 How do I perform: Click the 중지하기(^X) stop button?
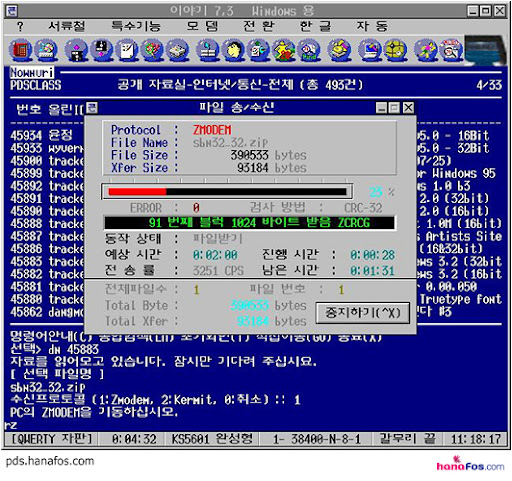[363, 313]
